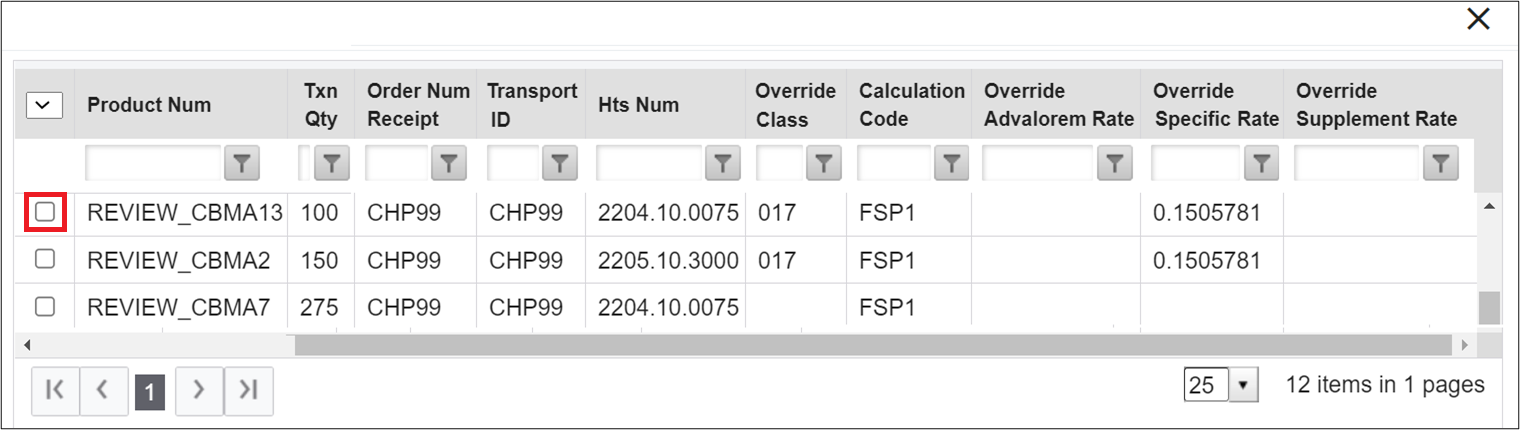Click the Override Specific Rate filter icon
1520x430 pixels.
[1263, 163]
